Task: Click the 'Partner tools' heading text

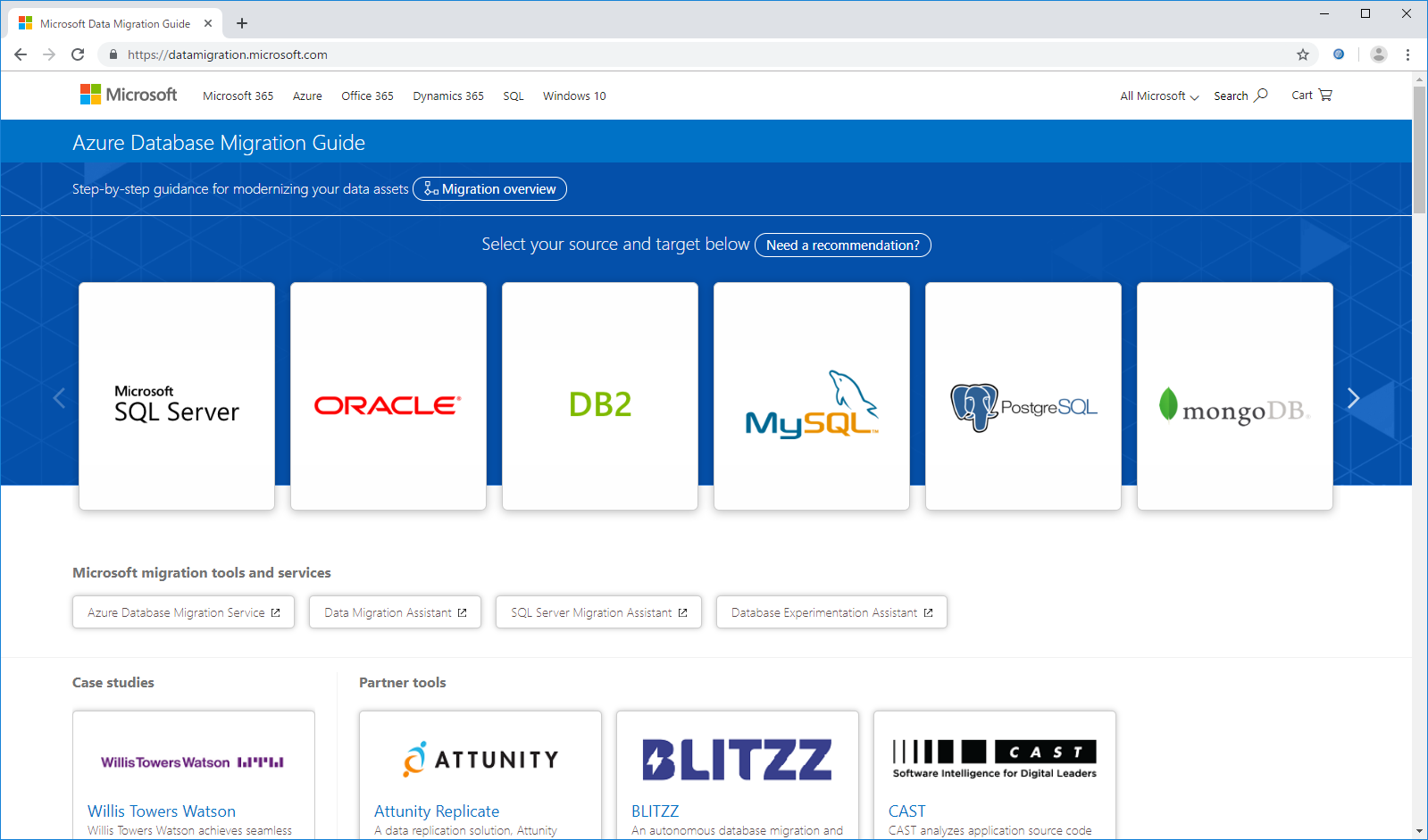Action: (403, 683)
